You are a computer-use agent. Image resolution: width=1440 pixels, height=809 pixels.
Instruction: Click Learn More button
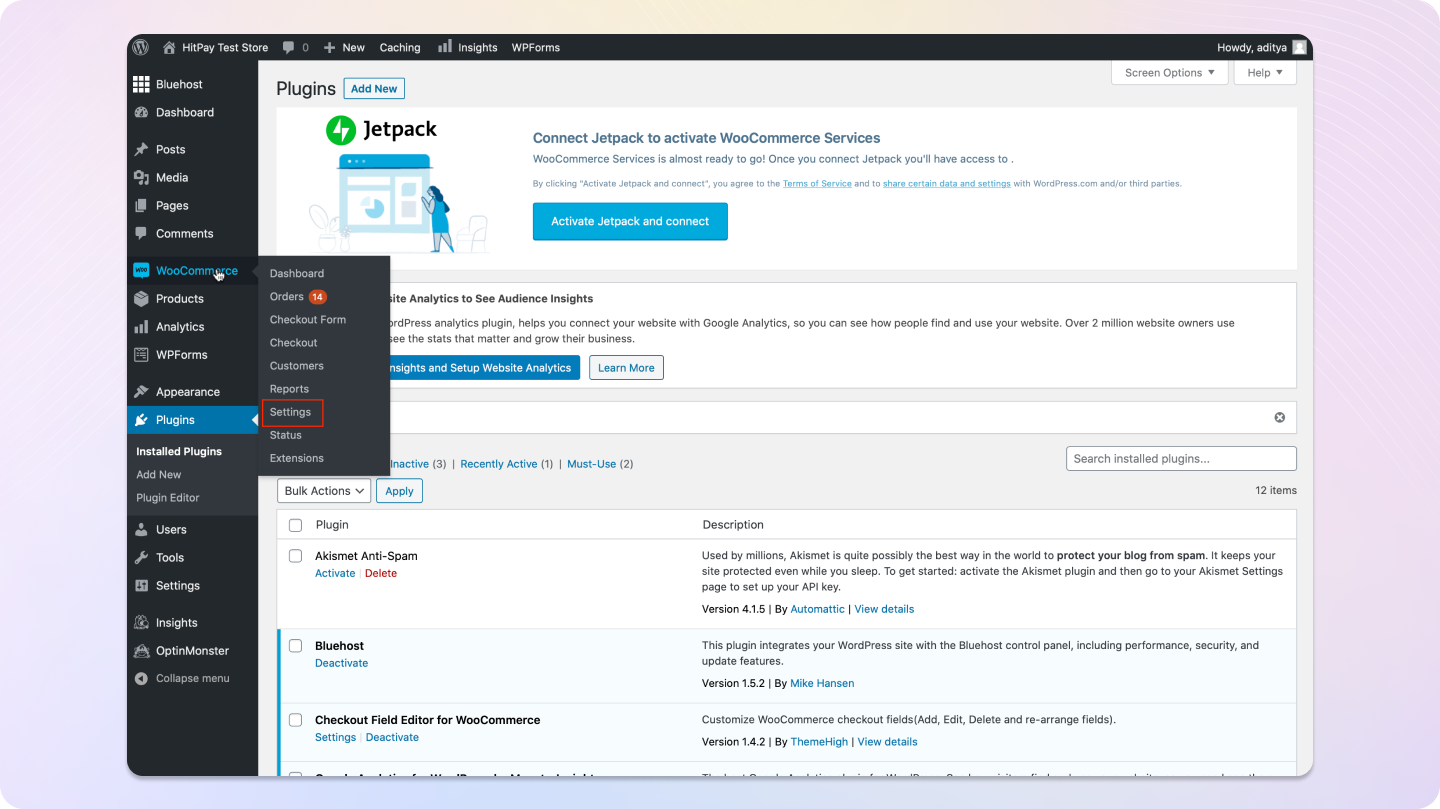[626, 367]
